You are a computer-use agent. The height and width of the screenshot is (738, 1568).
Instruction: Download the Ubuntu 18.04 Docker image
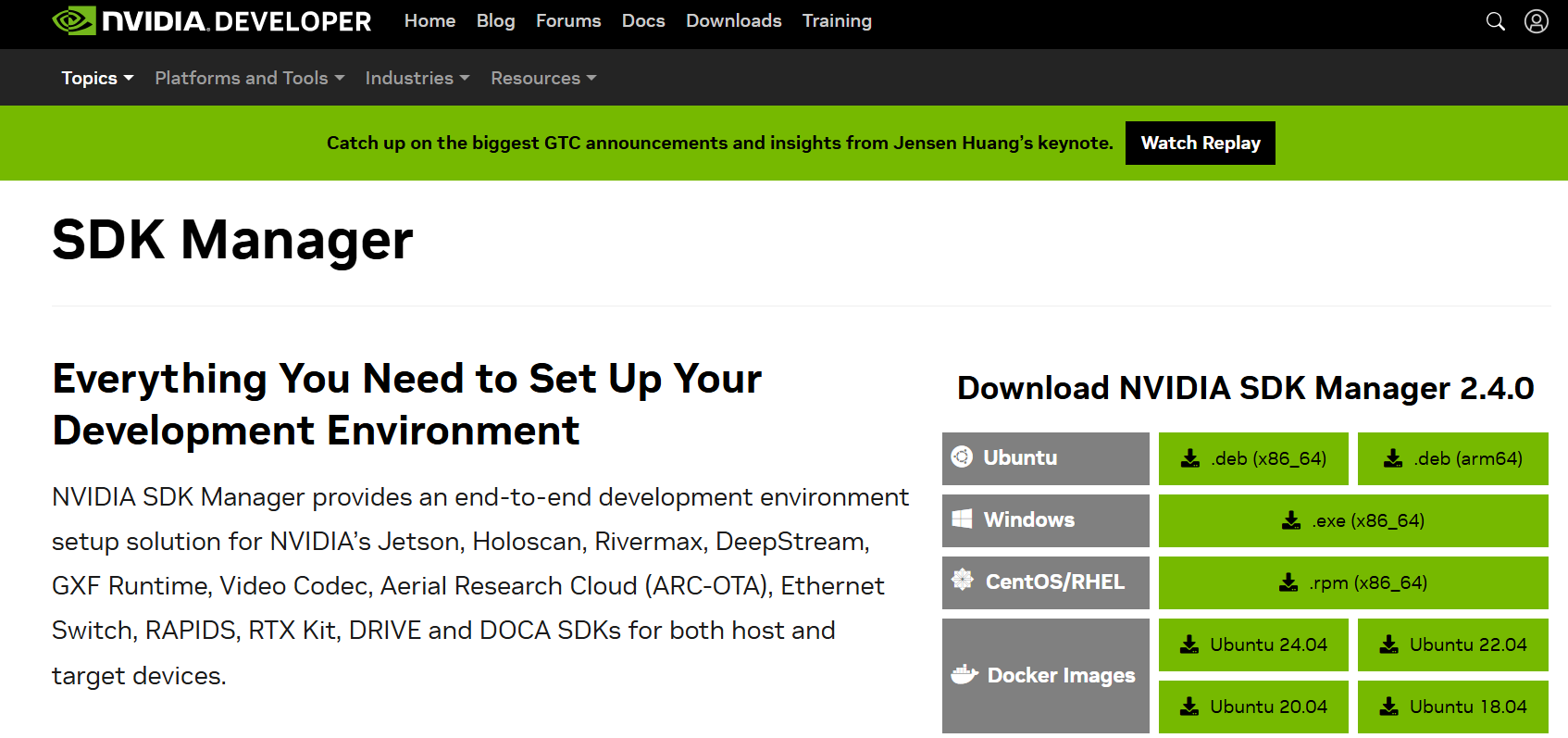1452,707
